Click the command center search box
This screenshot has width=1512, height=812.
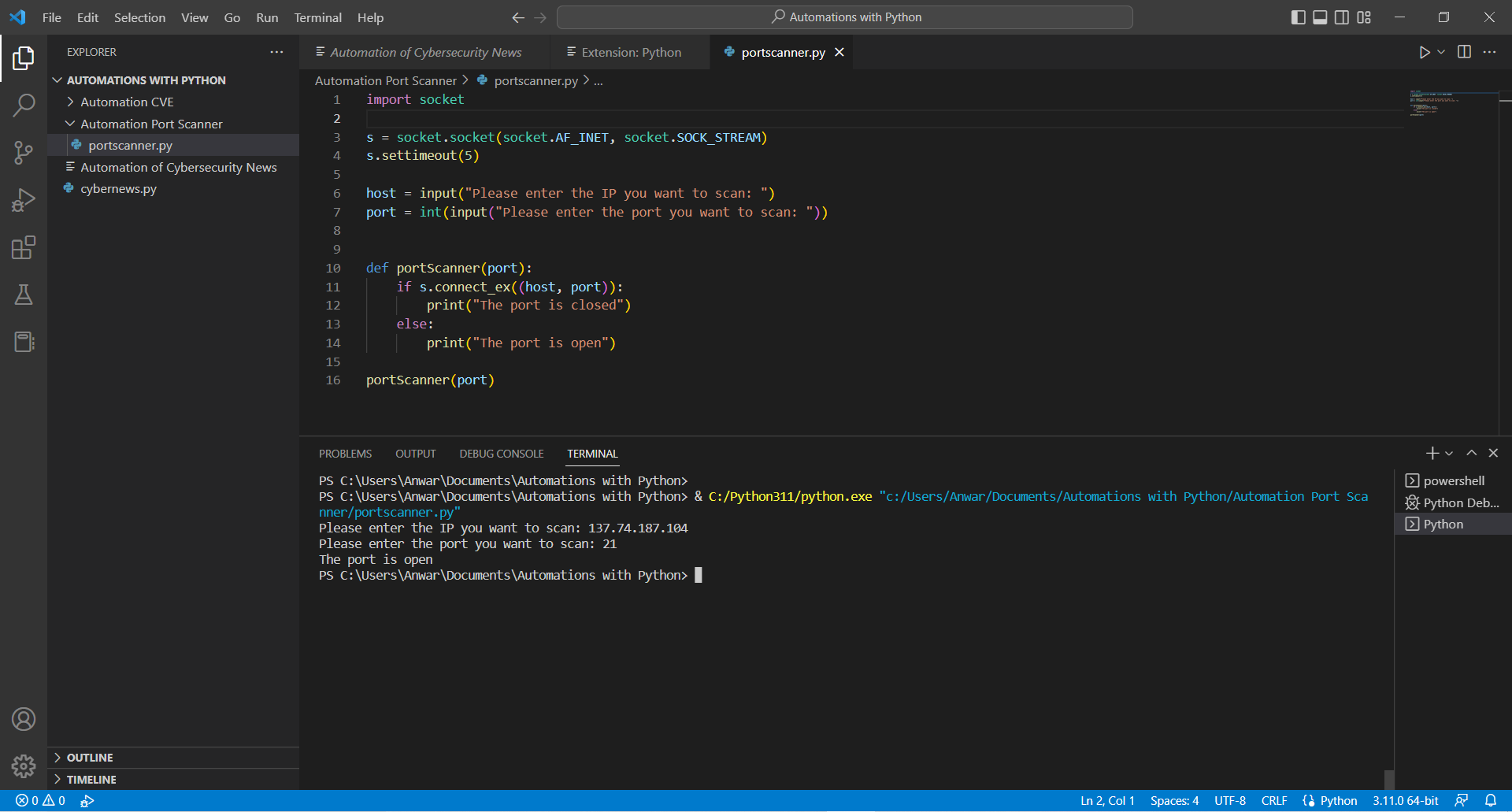click(845, 17)
